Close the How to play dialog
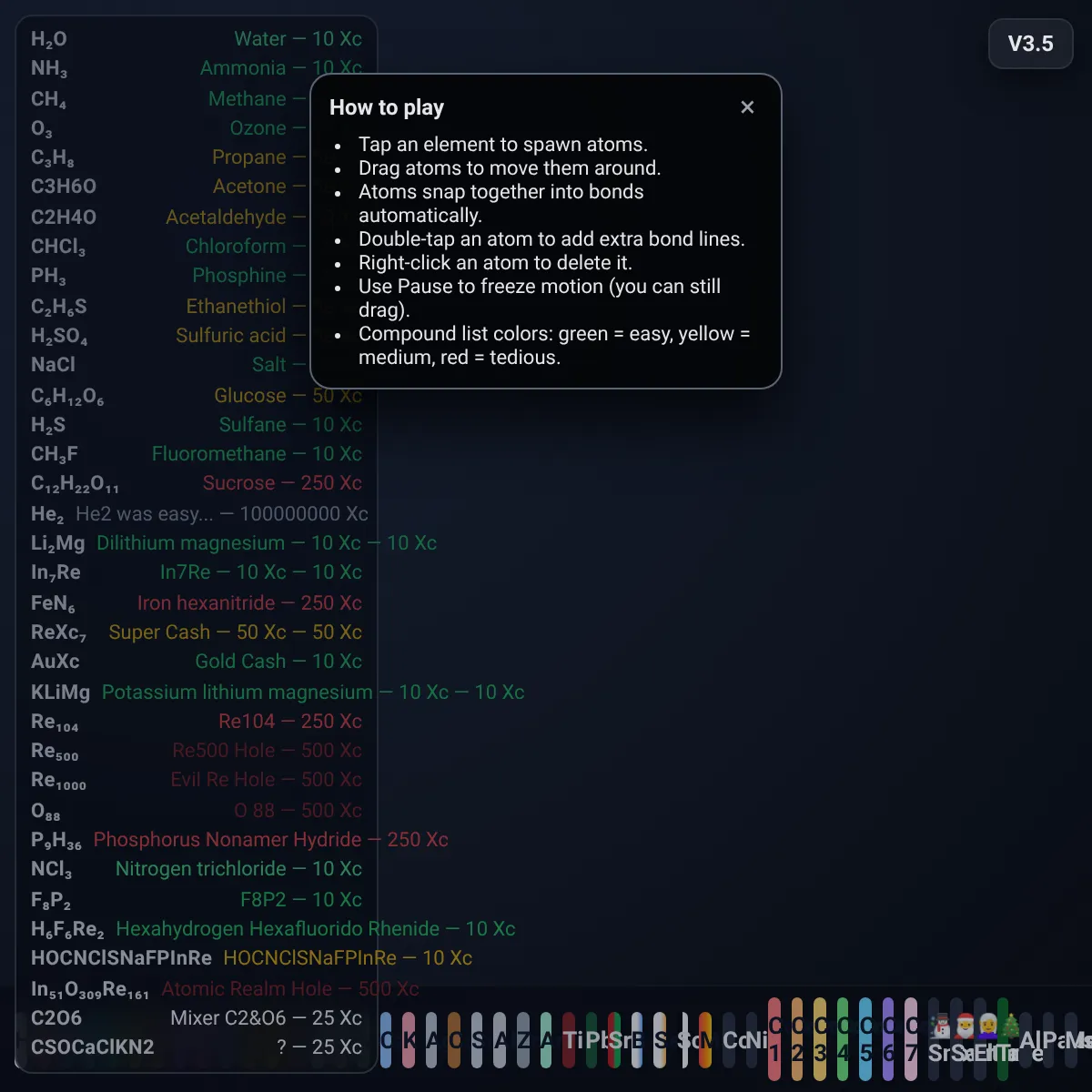The width and height of the screenshot is (1092, 1092). [x=747, y=107]
